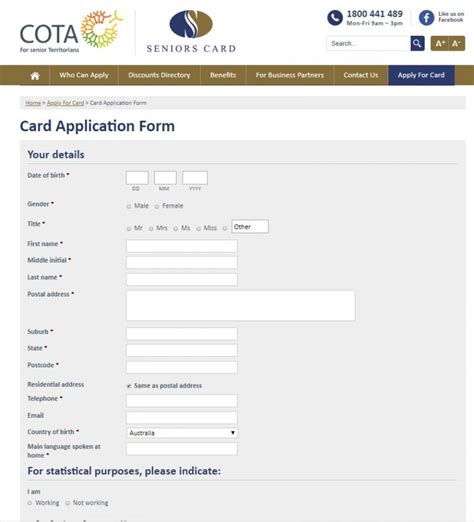This screenshot has height=522, width=474.
Task: Click the COTA logo
Action: point(71,32)
